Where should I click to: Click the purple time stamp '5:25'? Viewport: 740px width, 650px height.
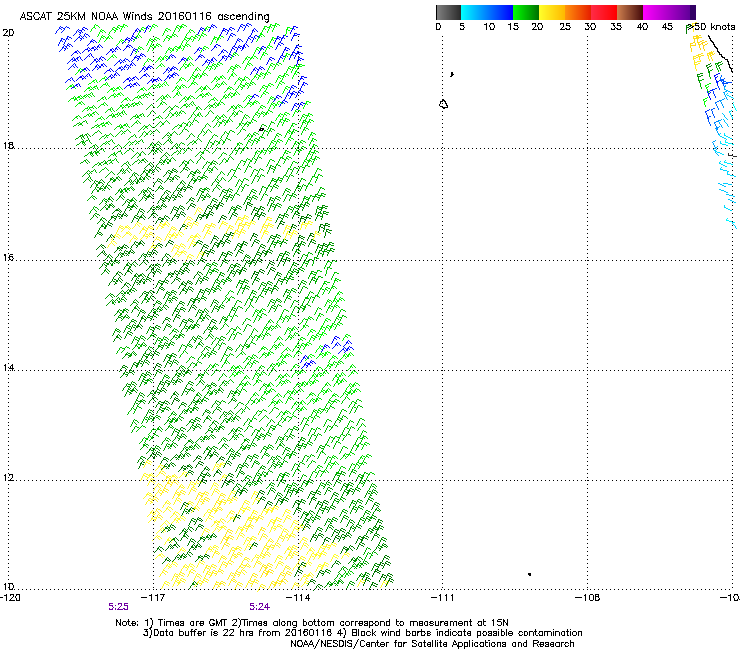(118, 607)
